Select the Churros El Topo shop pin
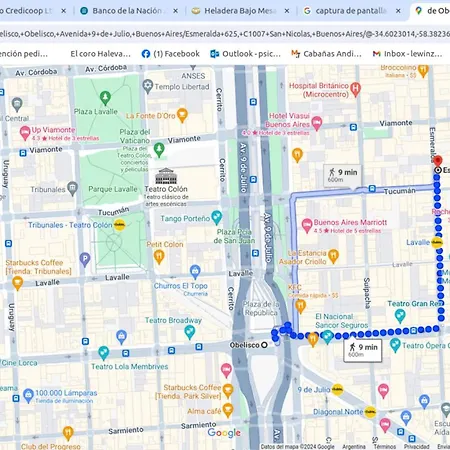 [x=195, y=272]
